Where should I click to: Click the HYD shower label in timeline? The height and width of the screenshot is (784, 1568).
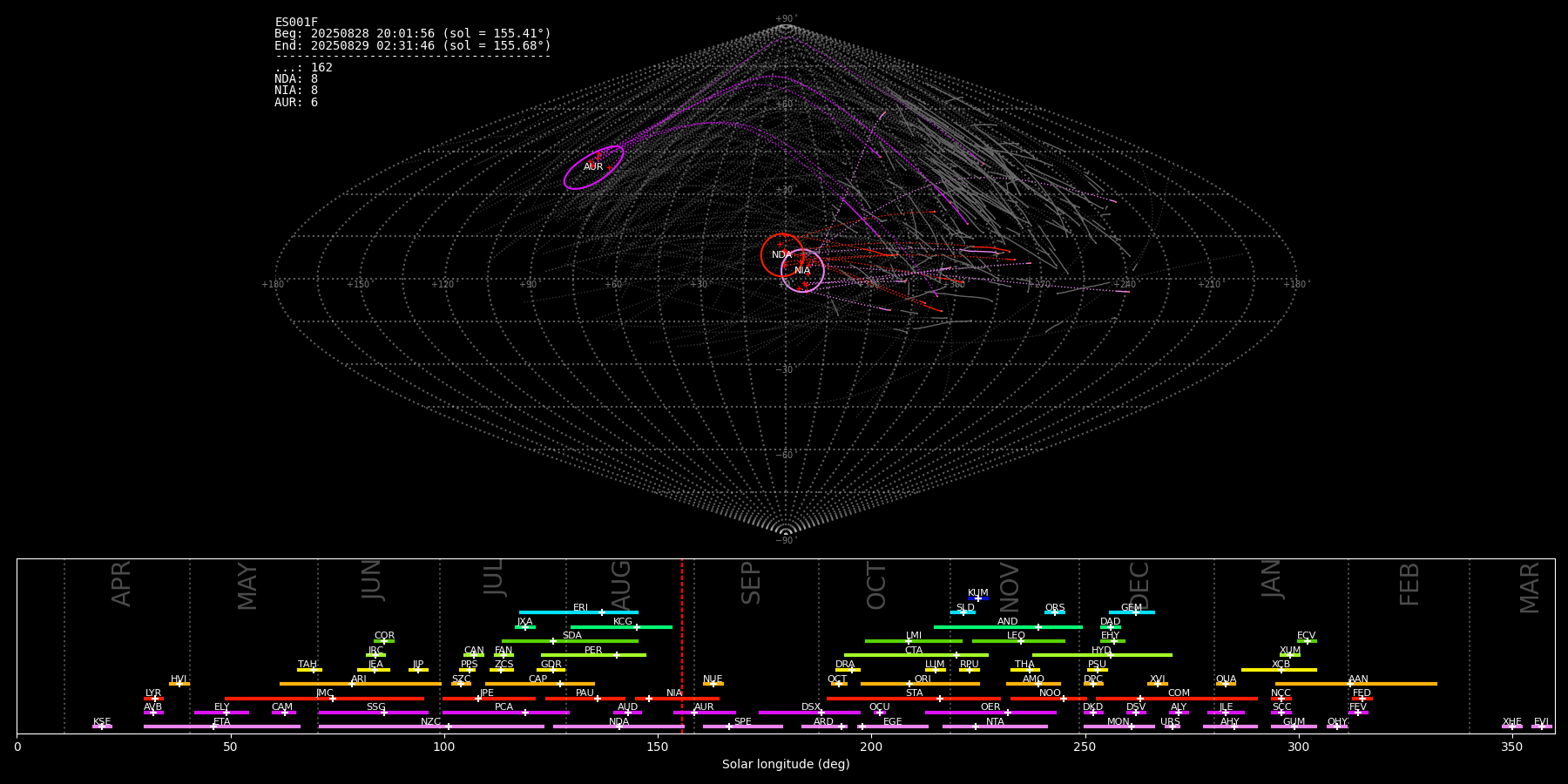click(x=1101, y=651)
